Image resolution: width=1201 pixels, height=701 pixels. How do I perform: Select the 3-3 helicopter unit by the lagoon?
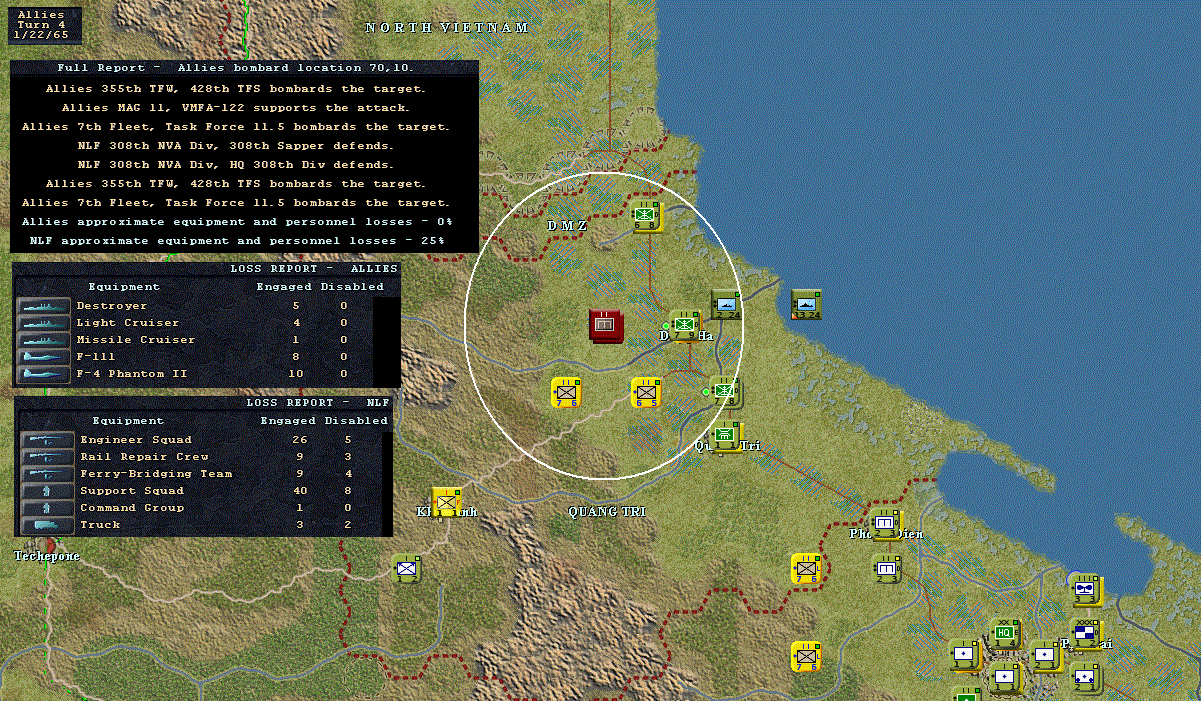coord(1087,590)
